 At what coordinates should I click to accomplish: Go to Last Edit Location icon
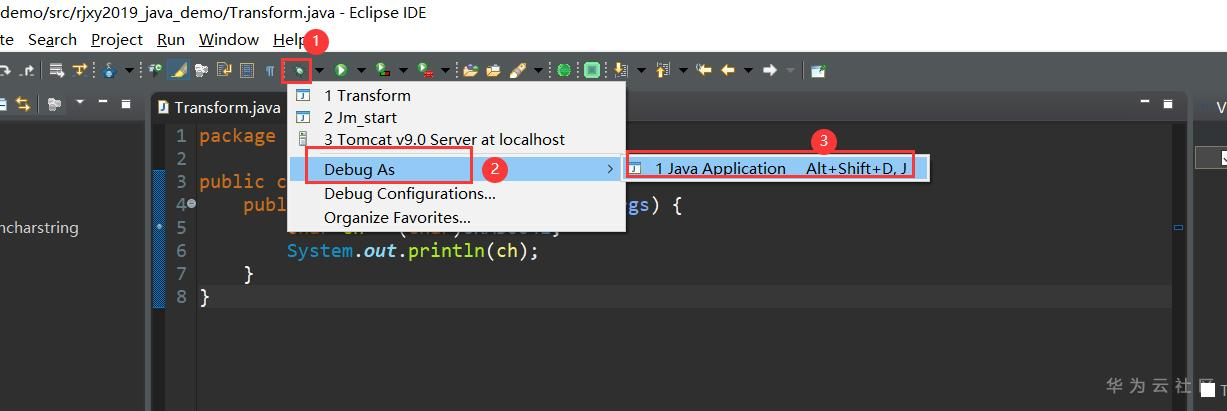[x=704, y=70]
